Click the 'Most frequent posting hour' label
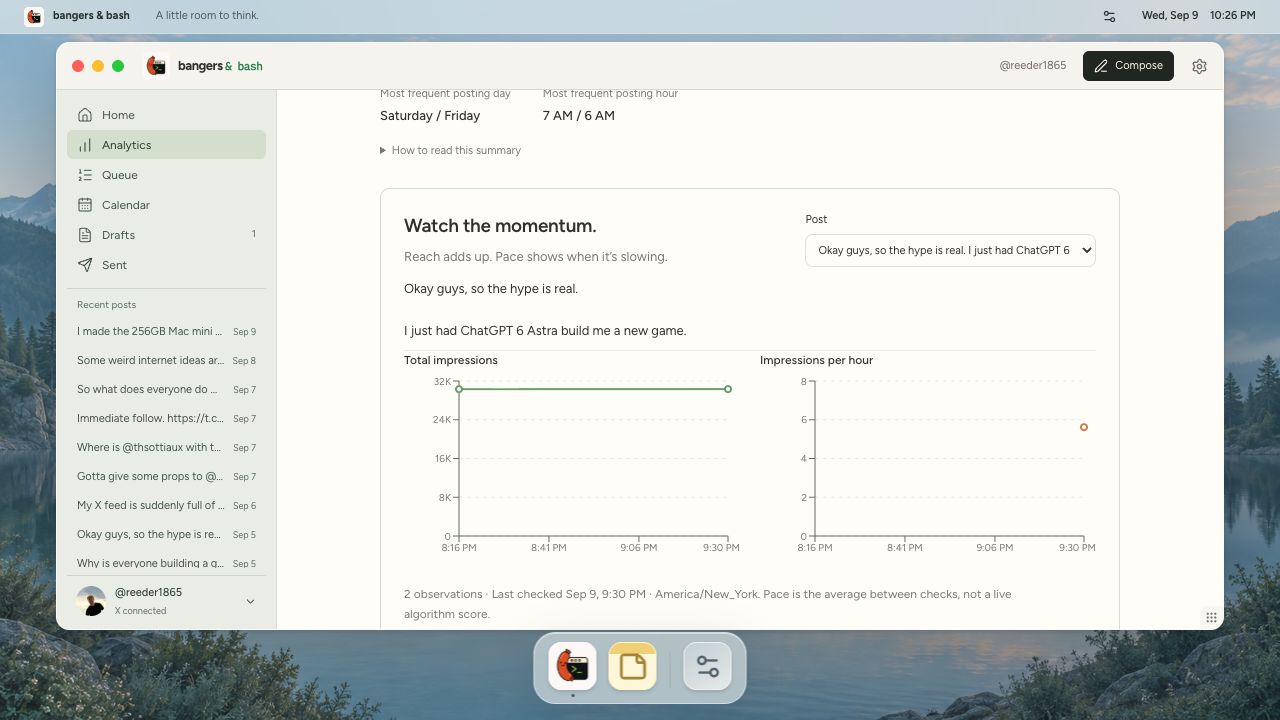The image size is (1280, 720). click(x=610, y=93)
